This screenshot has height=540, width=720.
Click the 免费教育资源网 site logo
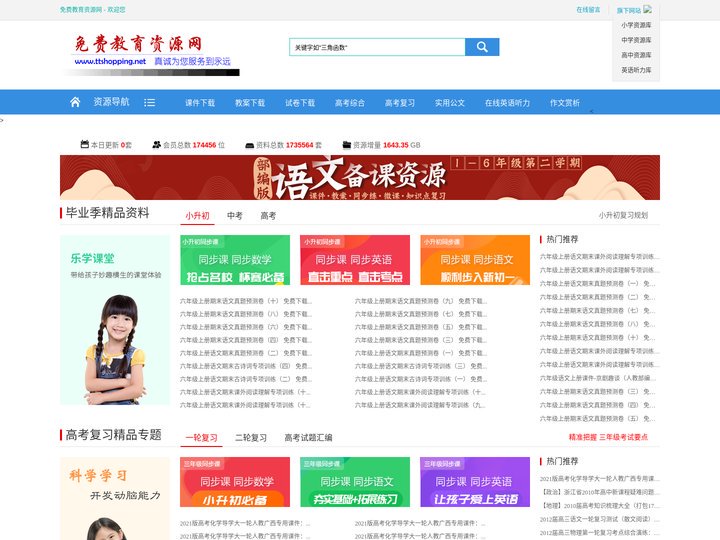coord(151,54)
